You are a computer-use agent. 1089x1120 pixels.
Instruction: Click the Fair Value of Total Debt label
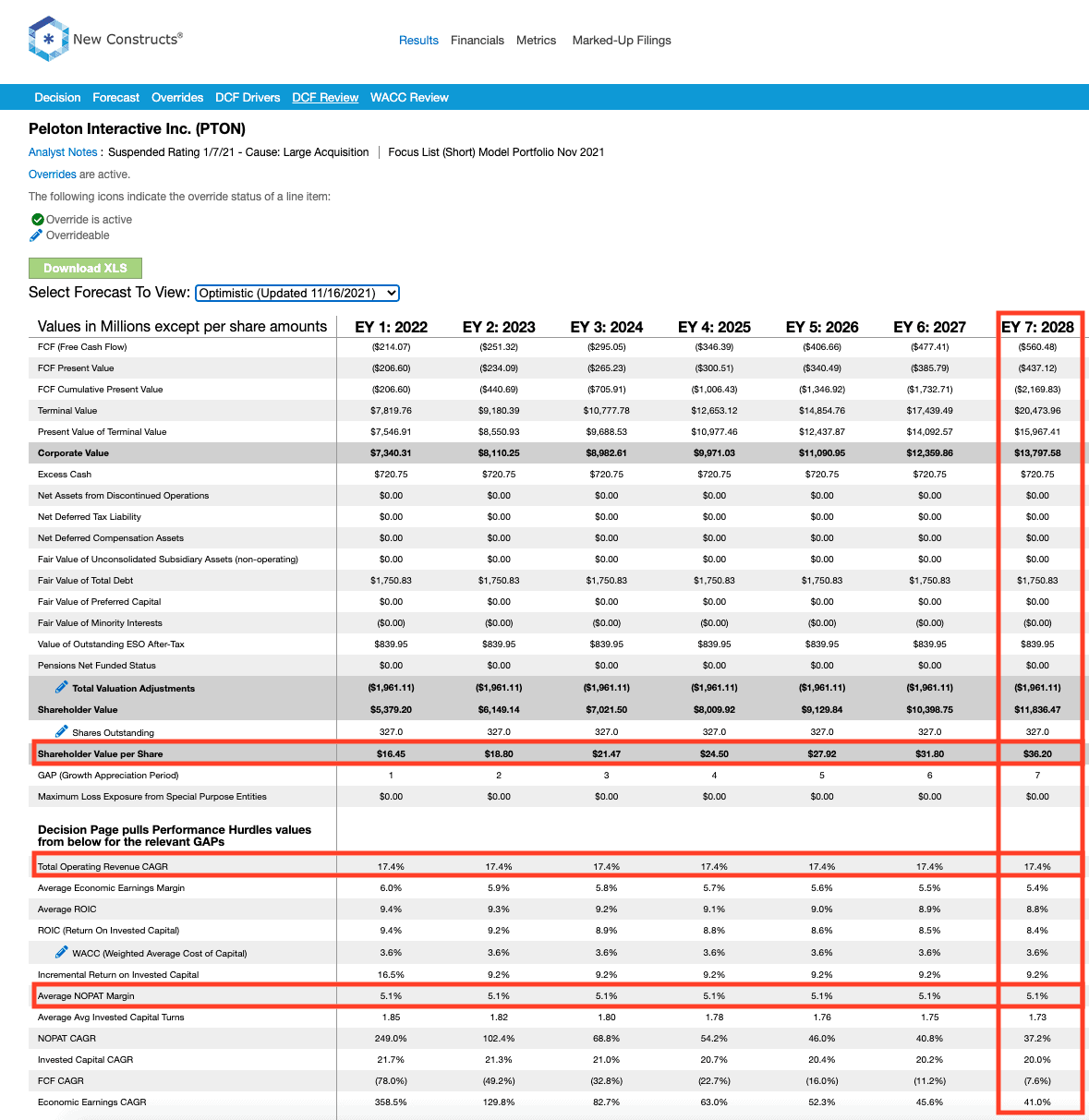[x=85, y=581]
